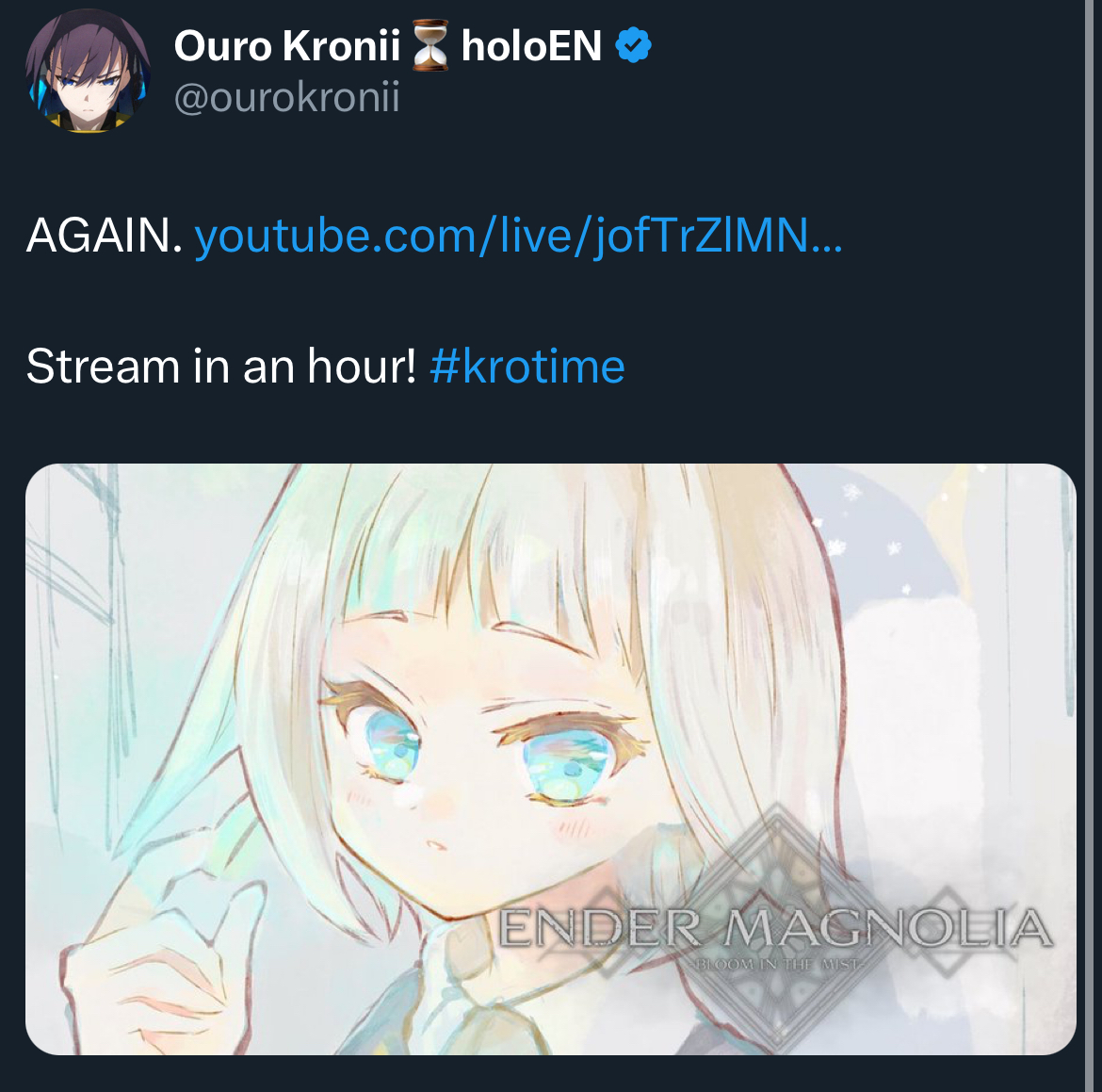This screenshot has height=1092, width=1102.
Task: Click the holoEN text in the name
Action: pyautogui.click(x=531, y=46)
